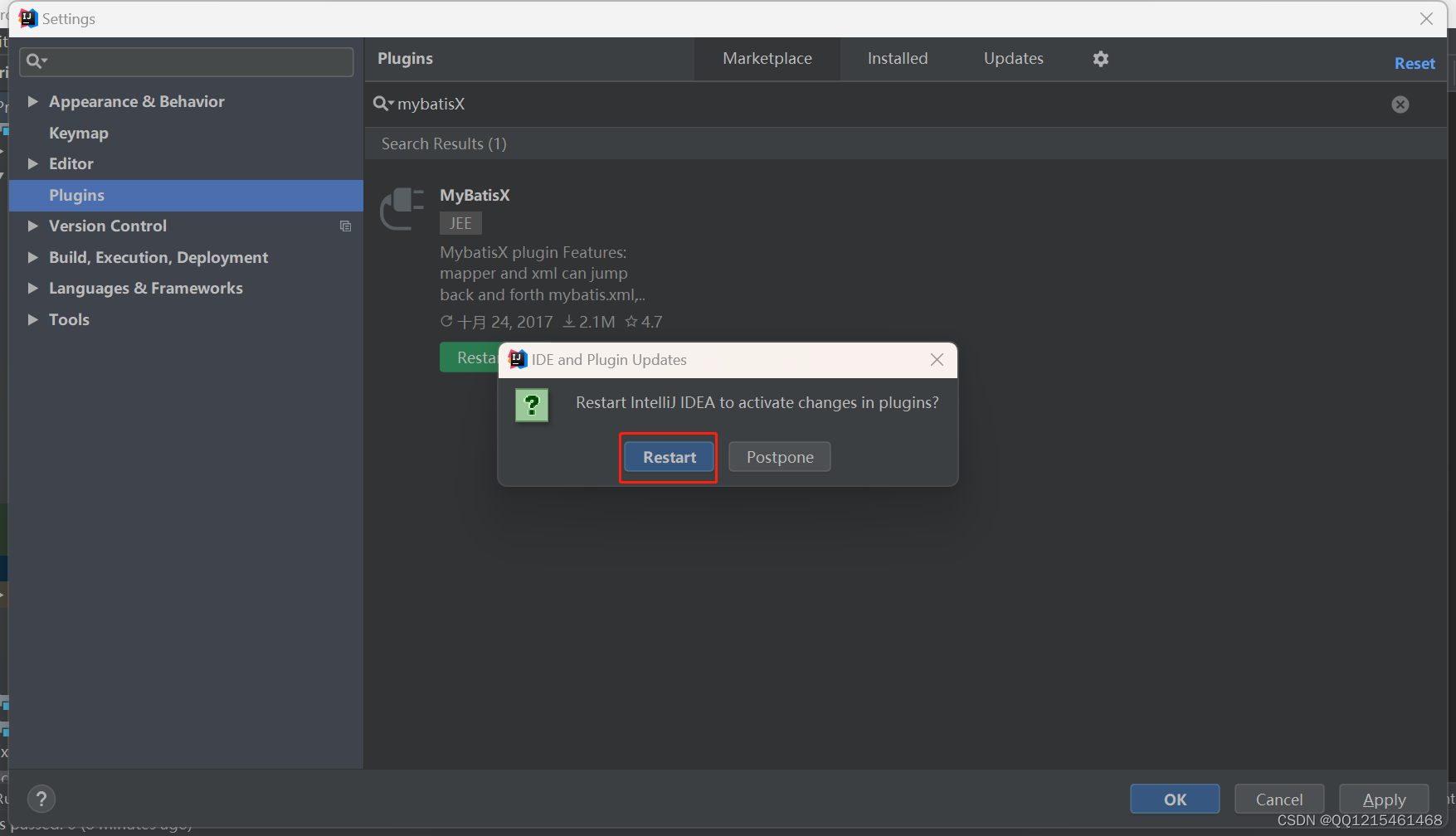Click the 4.7 star rating
The height and width of the screenshot is (836, 1456).
644,322
